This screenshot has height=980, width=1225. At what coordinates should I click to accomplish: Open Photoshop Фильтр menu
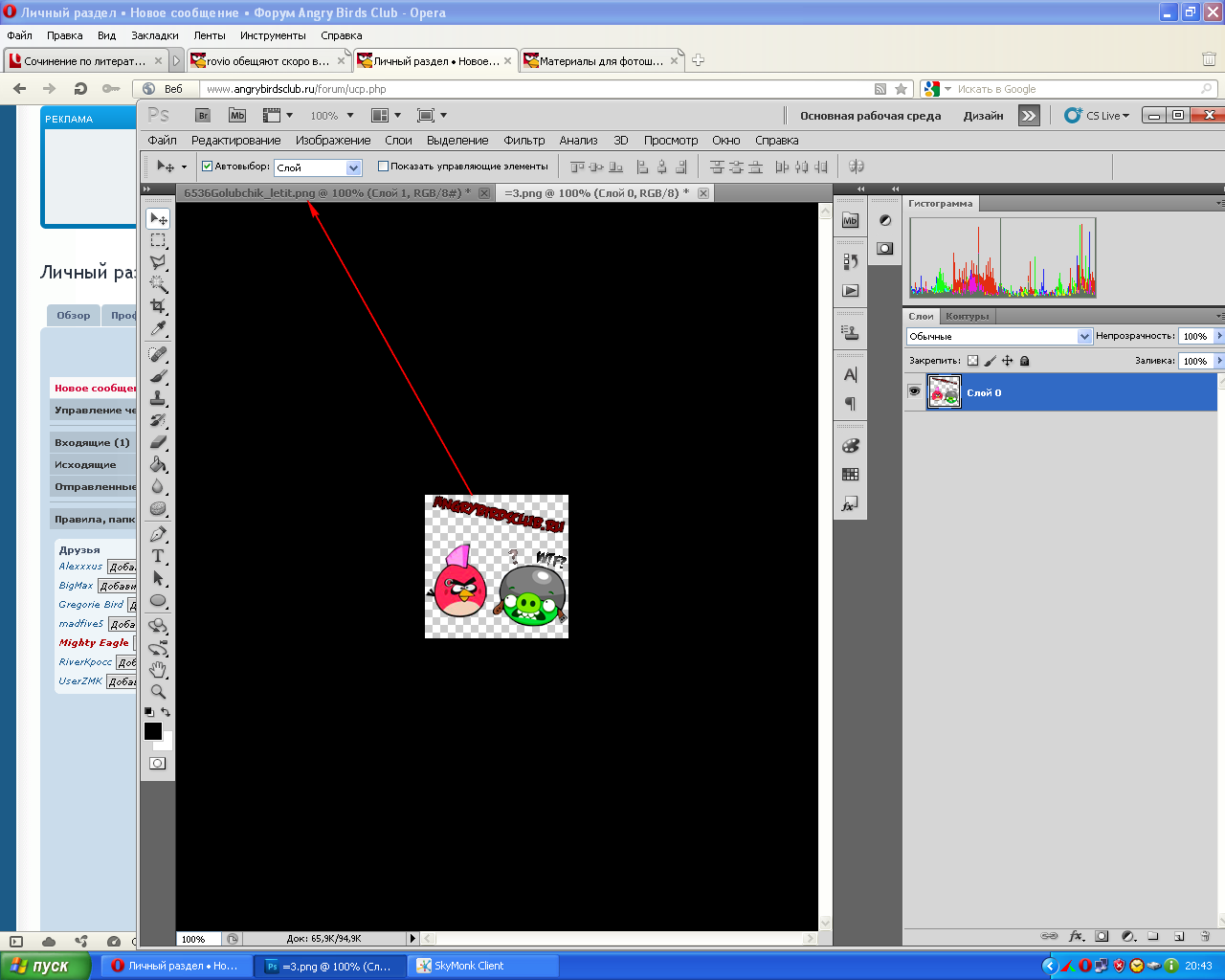click(523, 140)
